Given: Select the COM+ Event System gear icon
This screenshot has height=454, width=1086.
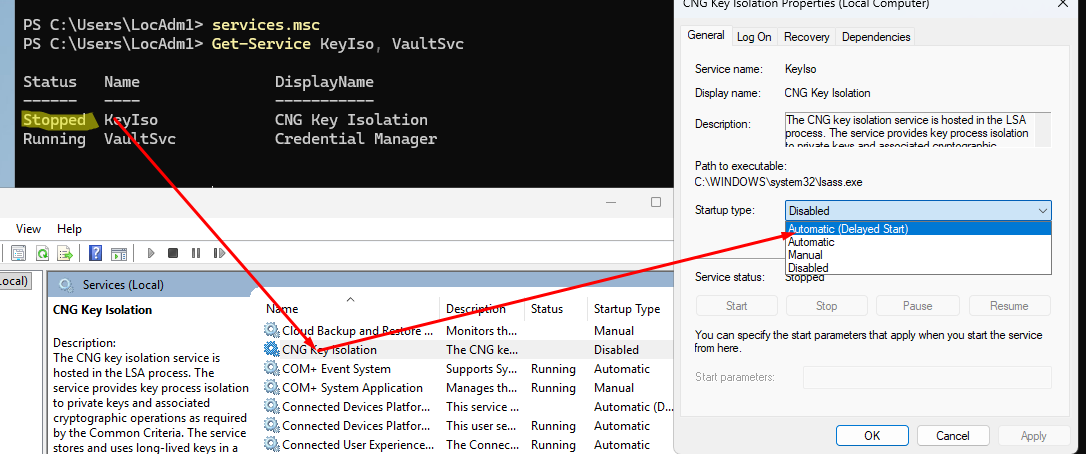Looking at the screenshot, I should [x=271, y=369].
